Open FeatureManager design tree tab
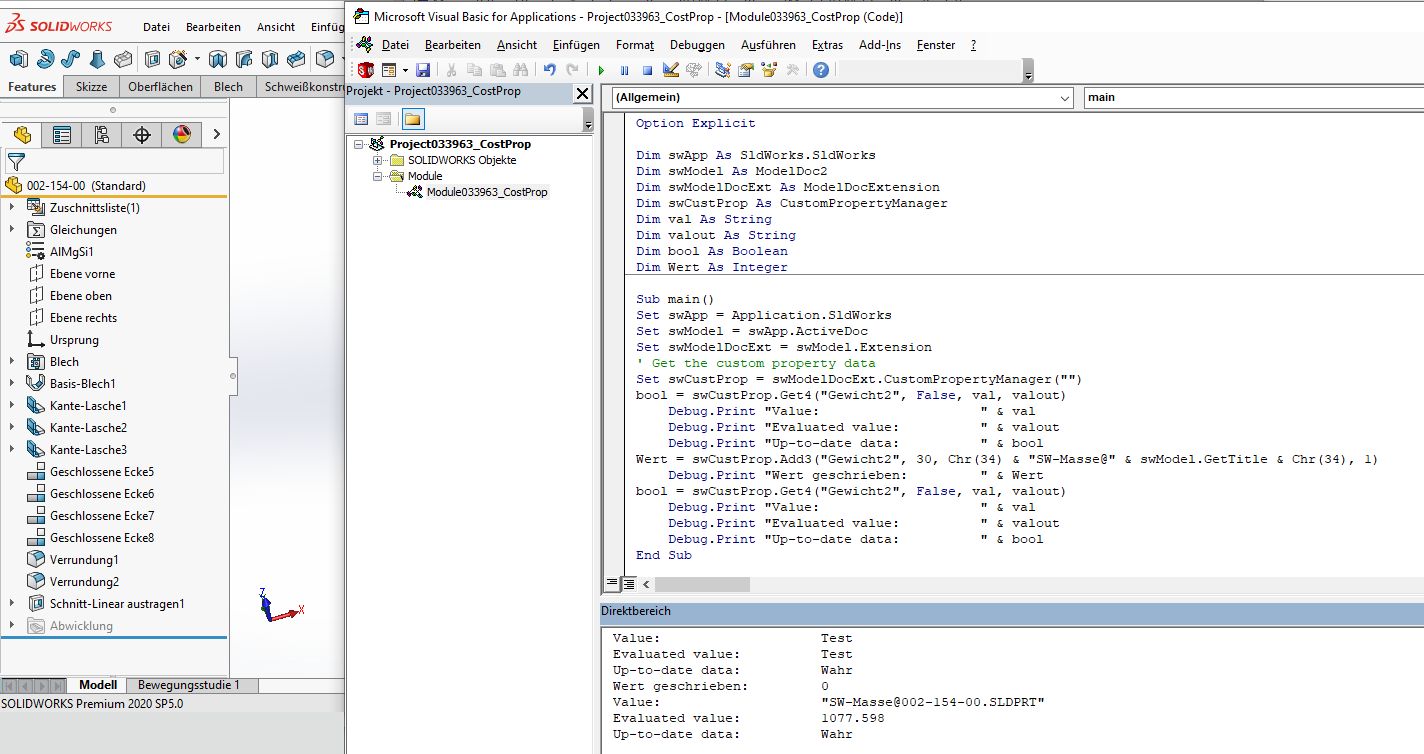 click(22, 135)
